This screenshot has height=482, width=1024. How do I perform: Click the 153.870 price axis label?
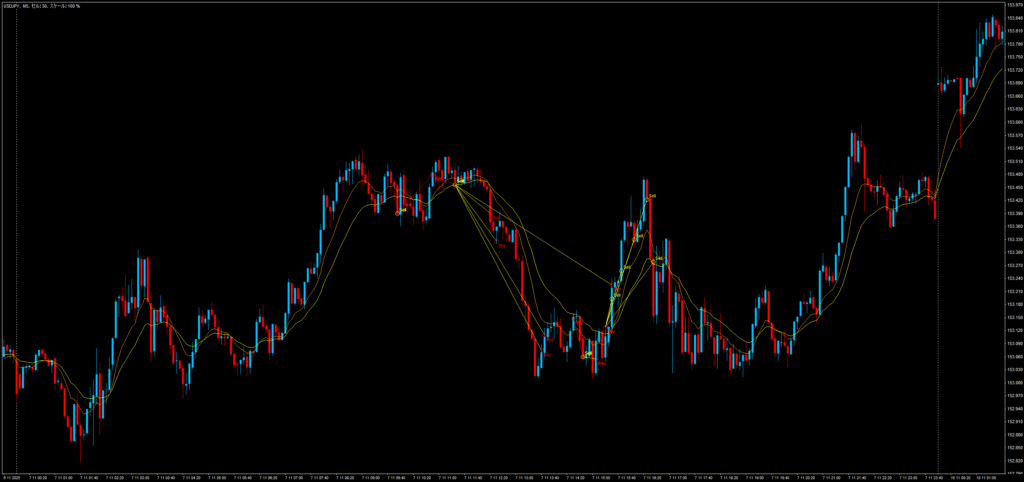pyautogui.click(x=1011, y=5)
